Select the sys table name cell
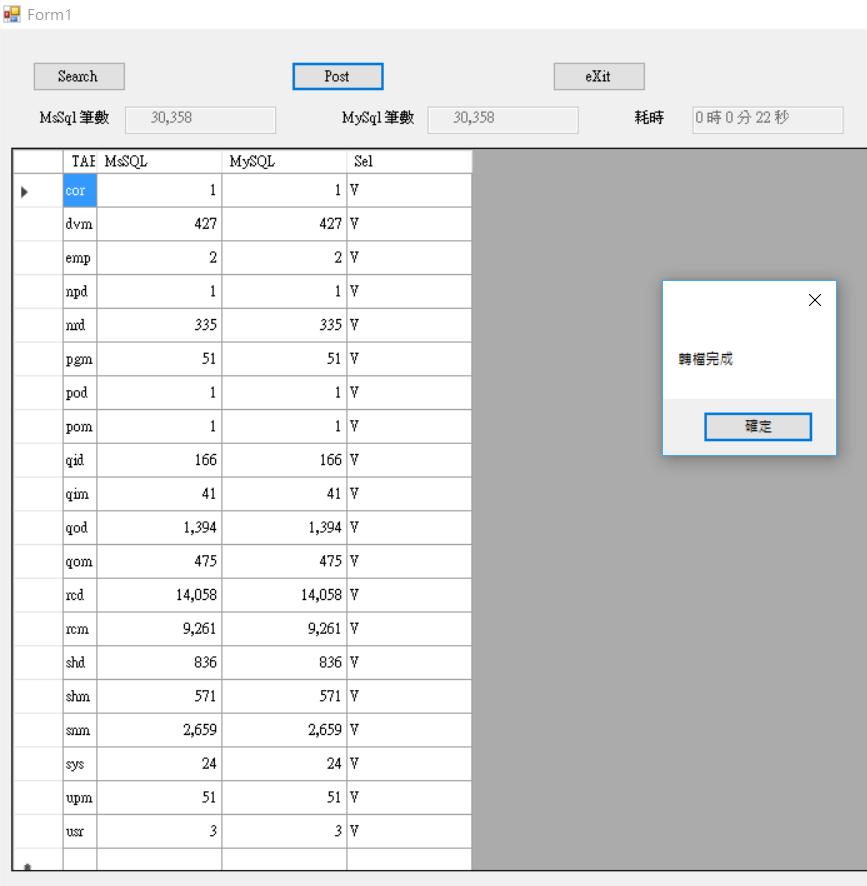Viewport: 867px width, 886px height. 80,764
